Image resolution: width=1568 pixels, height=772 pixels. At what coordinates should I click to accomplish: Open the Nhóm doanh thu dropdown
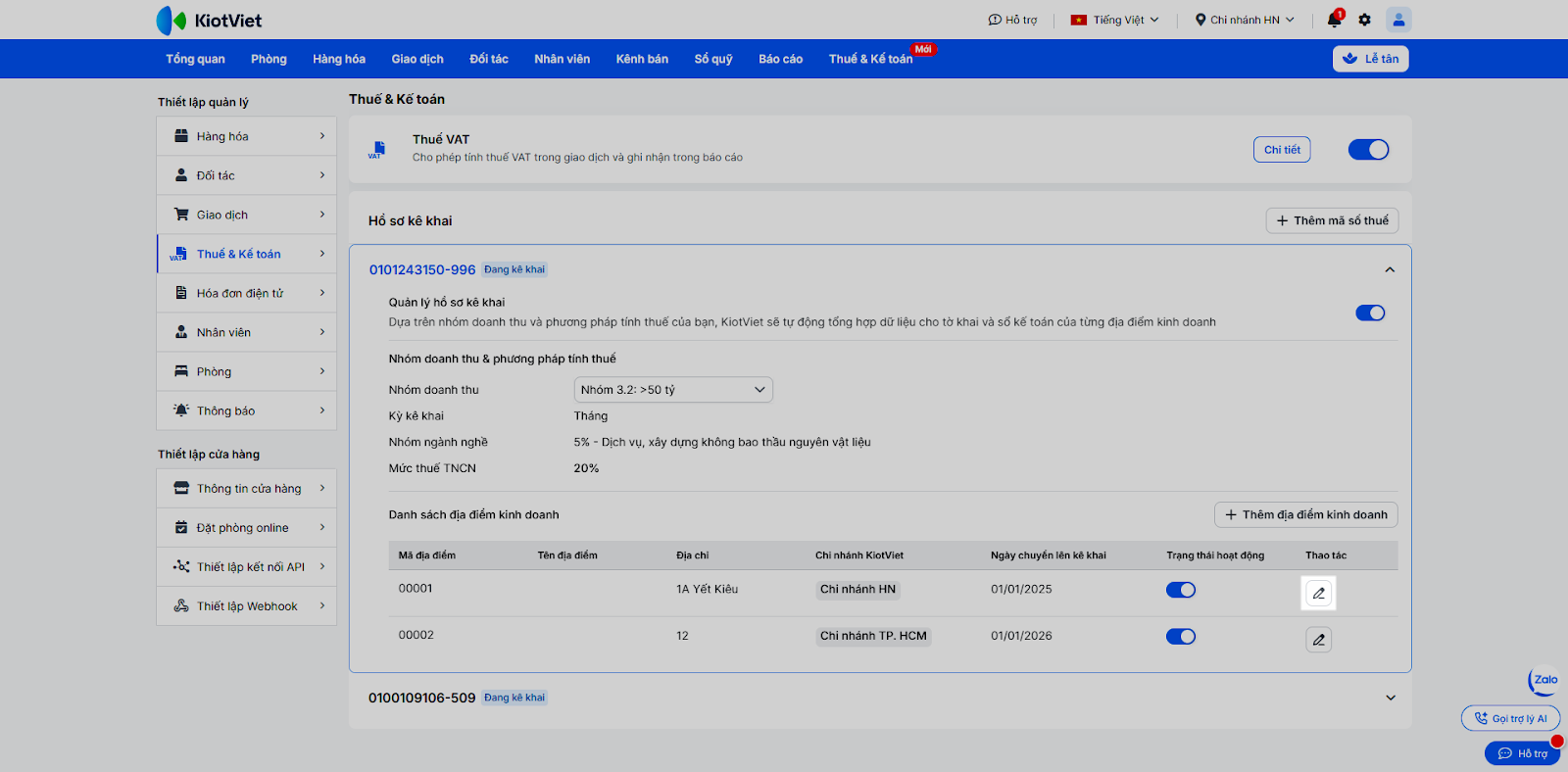pos(673,390)
